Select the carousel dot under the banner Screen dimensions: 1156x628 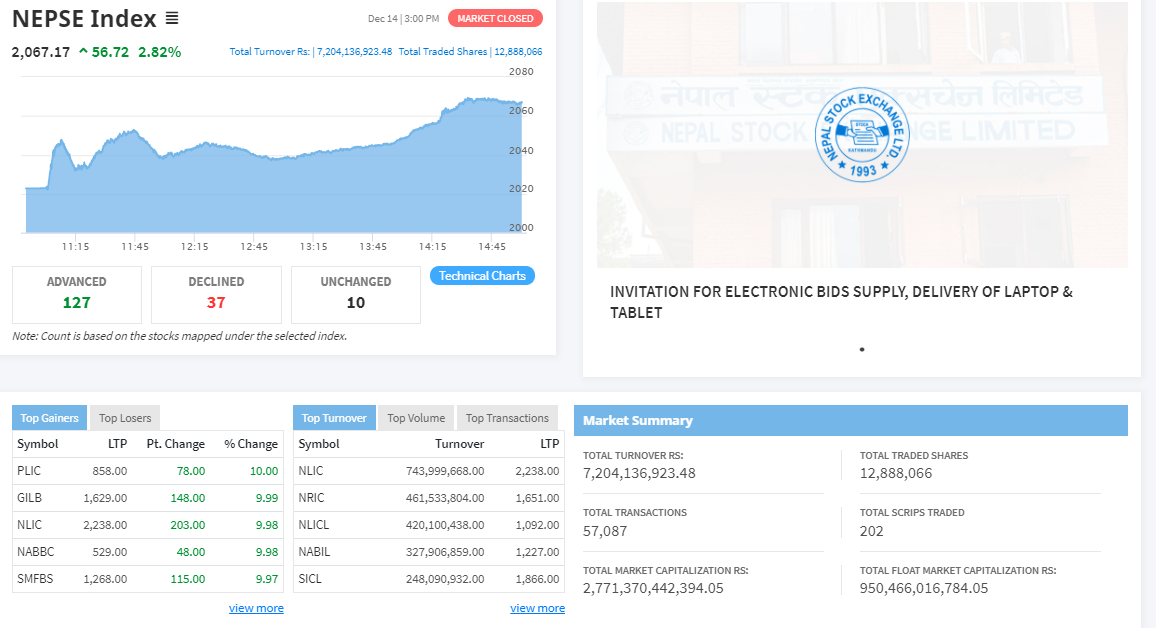tap(862, 349)
